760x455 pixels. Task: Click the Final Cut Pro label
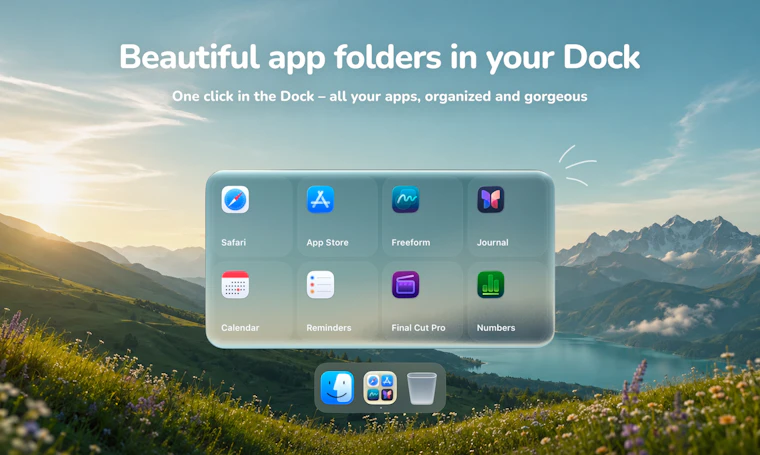[418, 328]
